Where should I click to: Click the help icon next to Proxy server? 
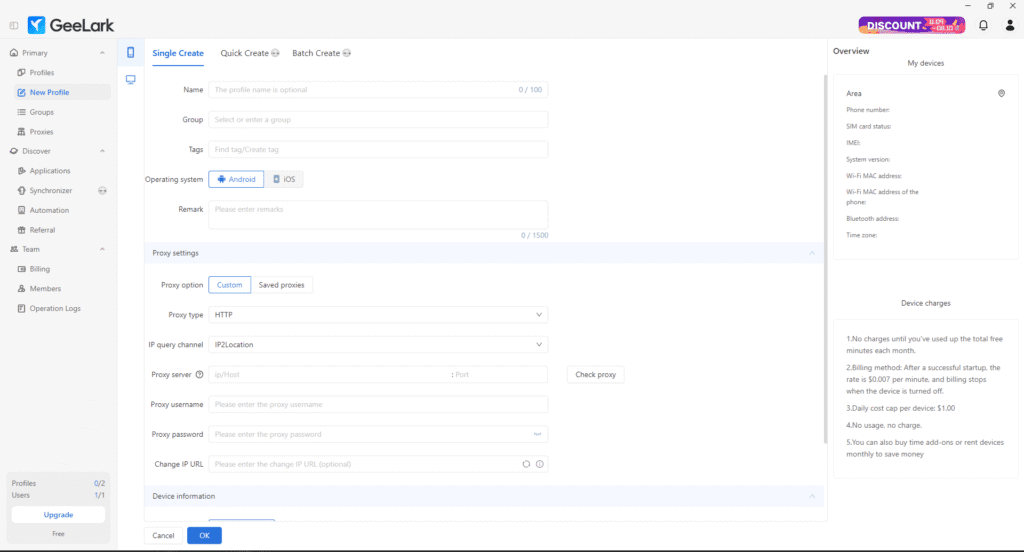click(x=200, y=375)
